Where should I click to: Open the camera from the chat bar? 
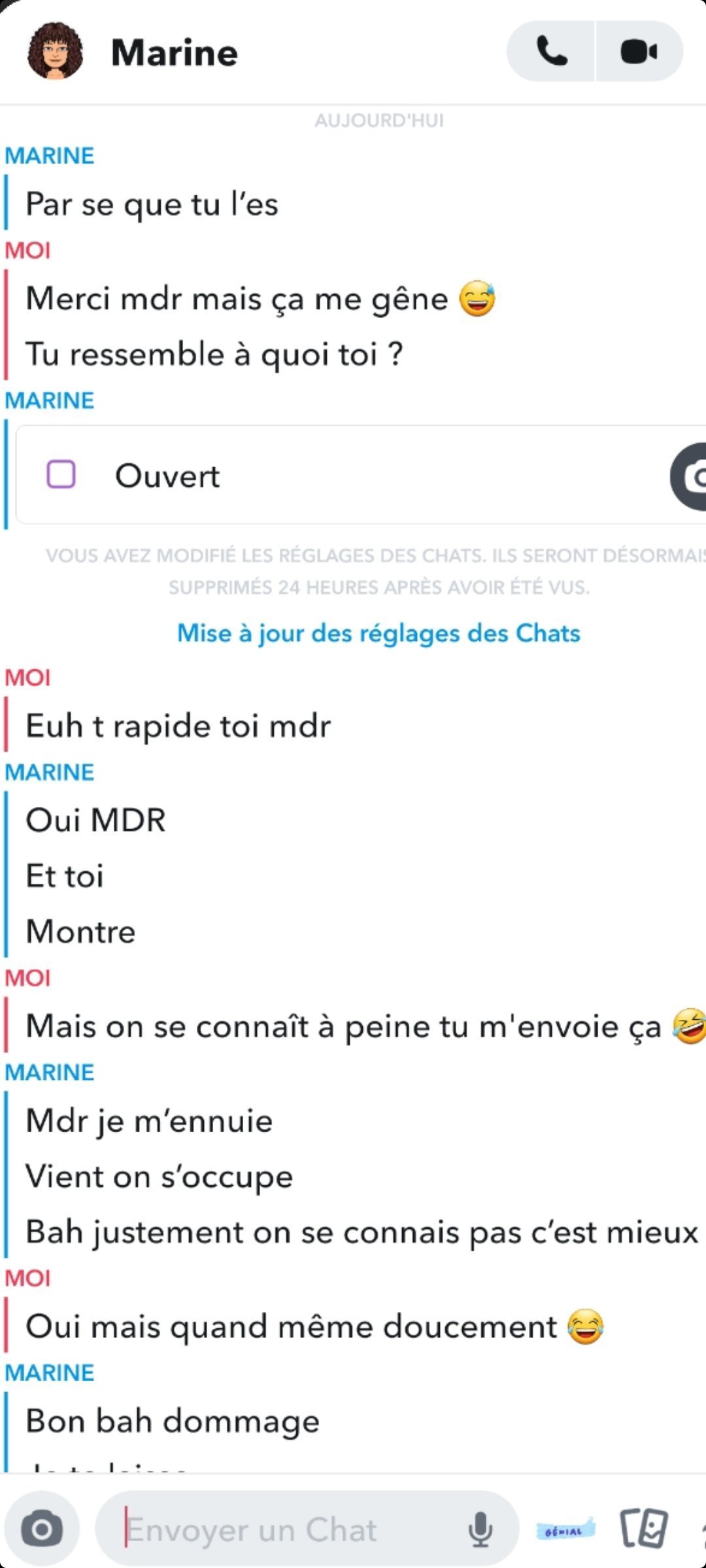point(42,1529)
